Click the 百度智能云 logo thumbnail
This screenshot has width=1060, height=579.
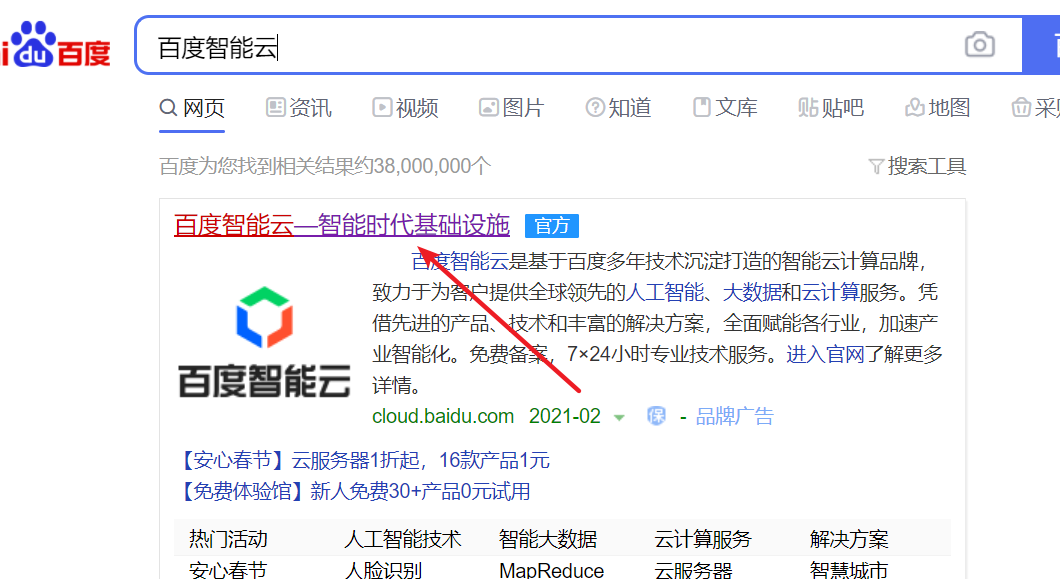264,342
